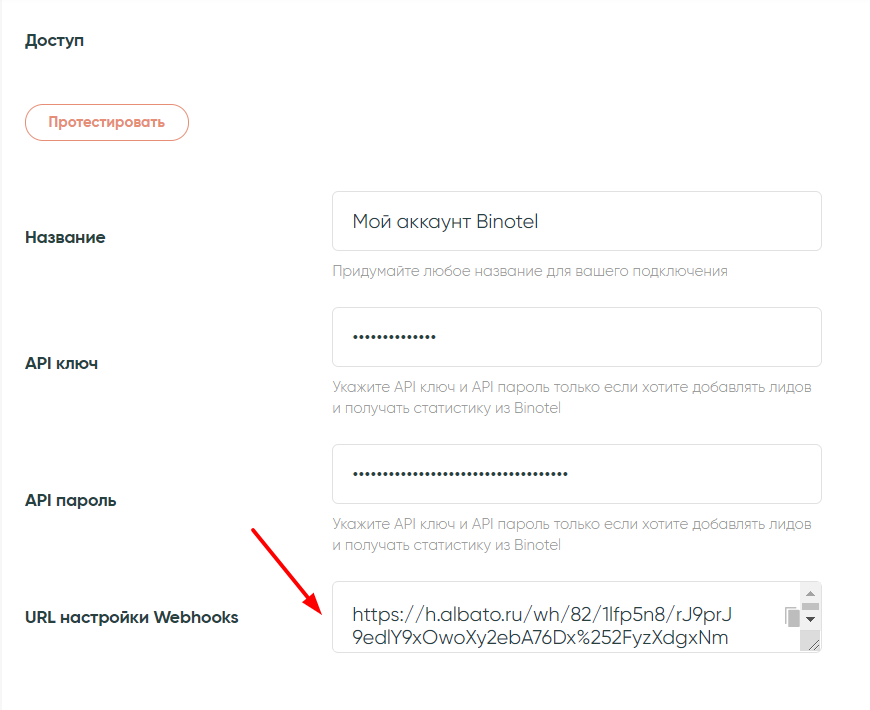The height and width of the screenshot is (710, 870).
Task: Click the 'Мой аккаунт Binotel' text
Action: coord(445,221)
